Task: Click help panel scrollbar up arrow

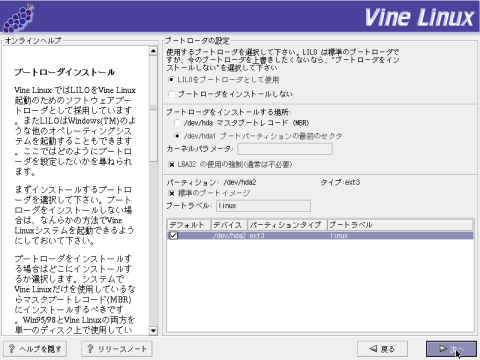Action: [x=153, y=51]
